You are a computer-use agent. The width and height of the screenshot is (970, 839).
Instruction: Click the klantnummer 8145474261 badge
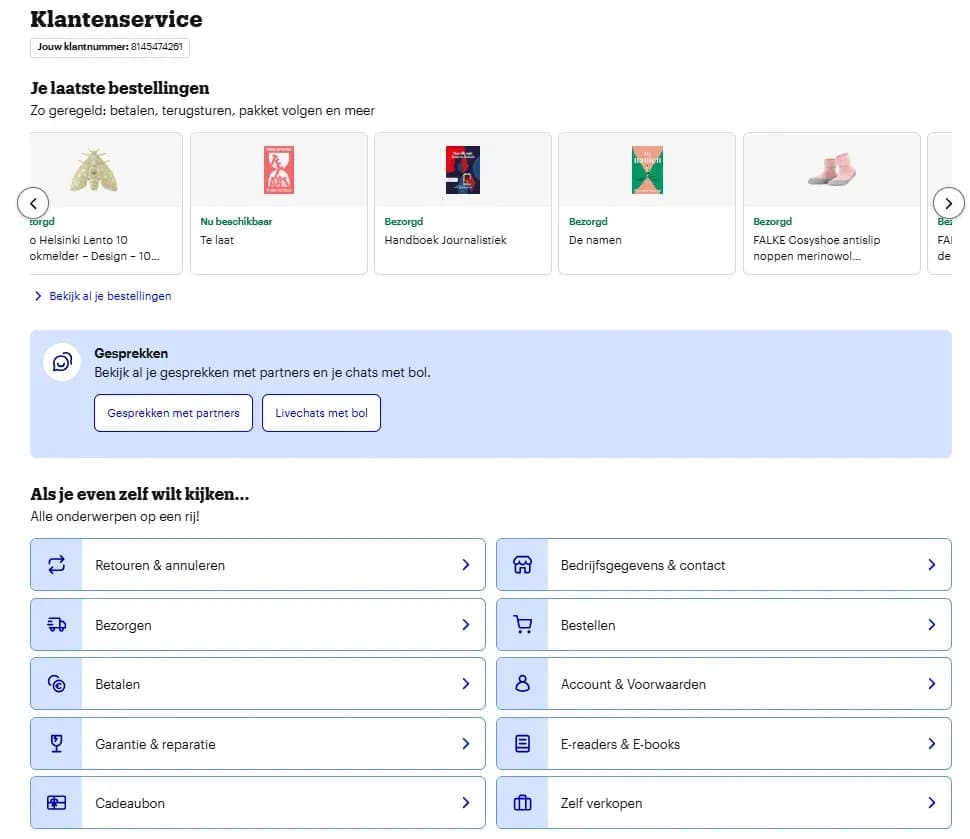110,47
